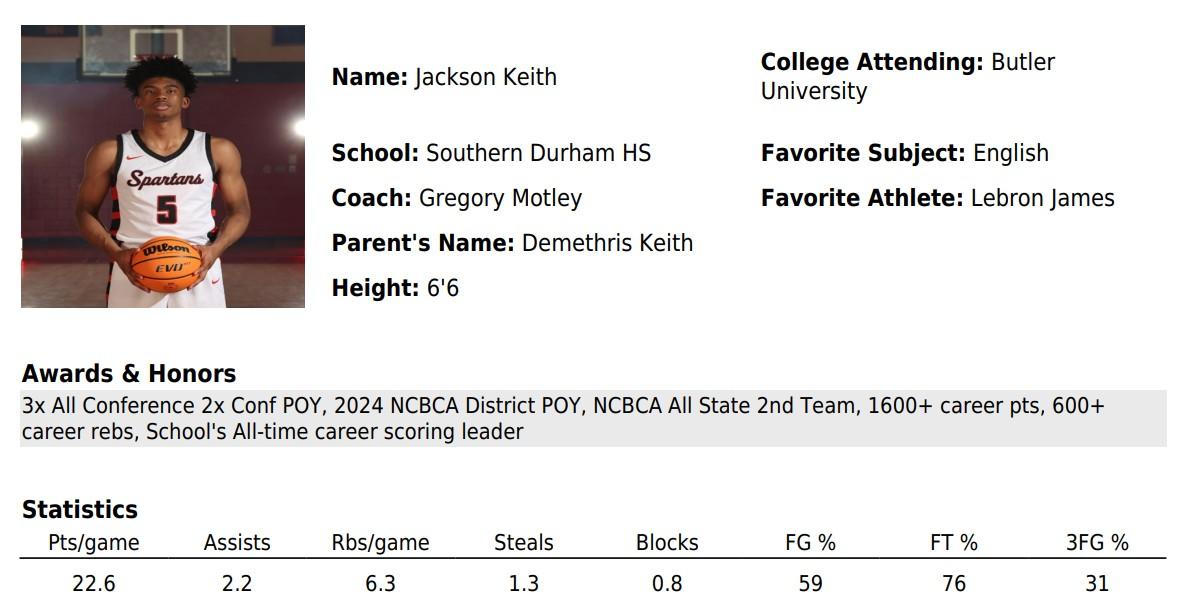This screenshot has height=612, width=1185.
Task: Click the Steals column header
Action: click(x=524, y=542)
